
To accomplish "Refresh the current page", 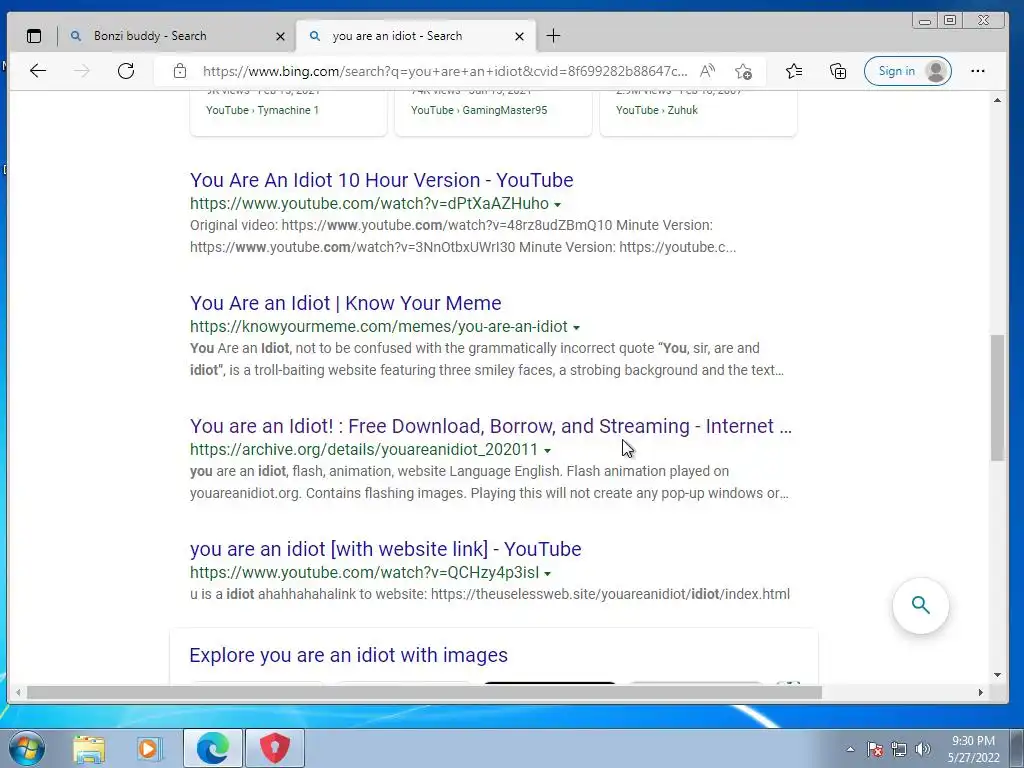I will point(126,71).
